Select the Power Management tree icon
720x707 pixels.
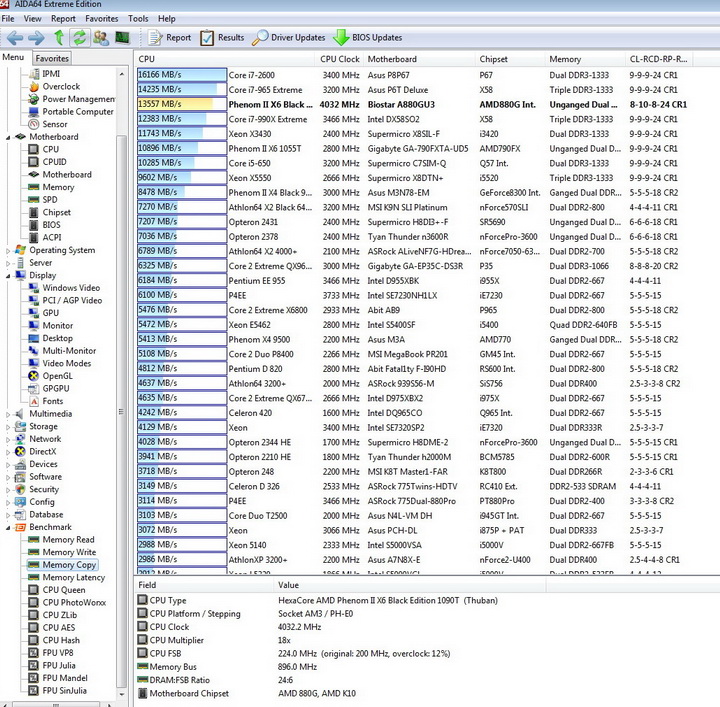(34, 99)
